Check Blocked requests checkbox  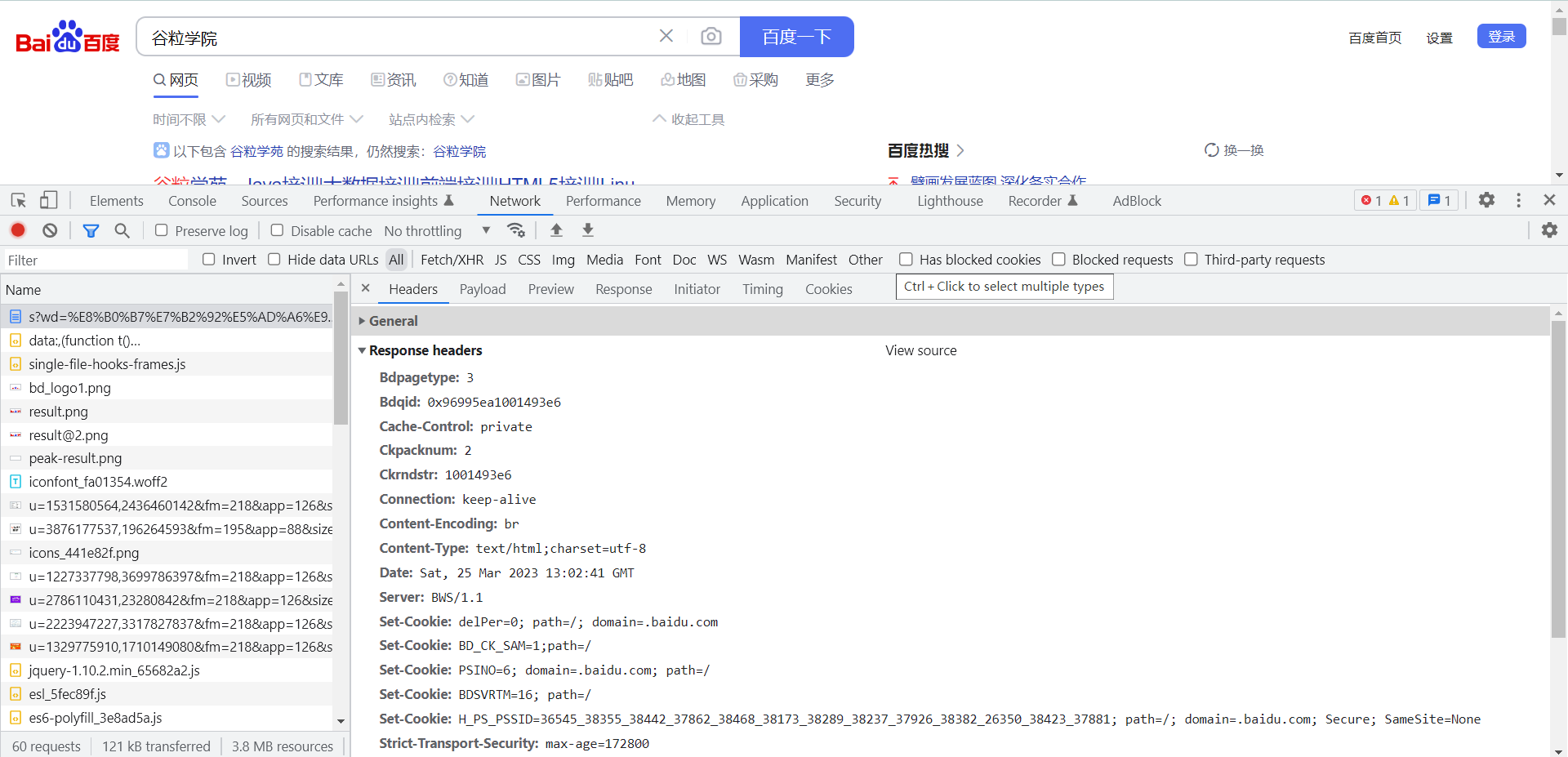point(1058,259)
